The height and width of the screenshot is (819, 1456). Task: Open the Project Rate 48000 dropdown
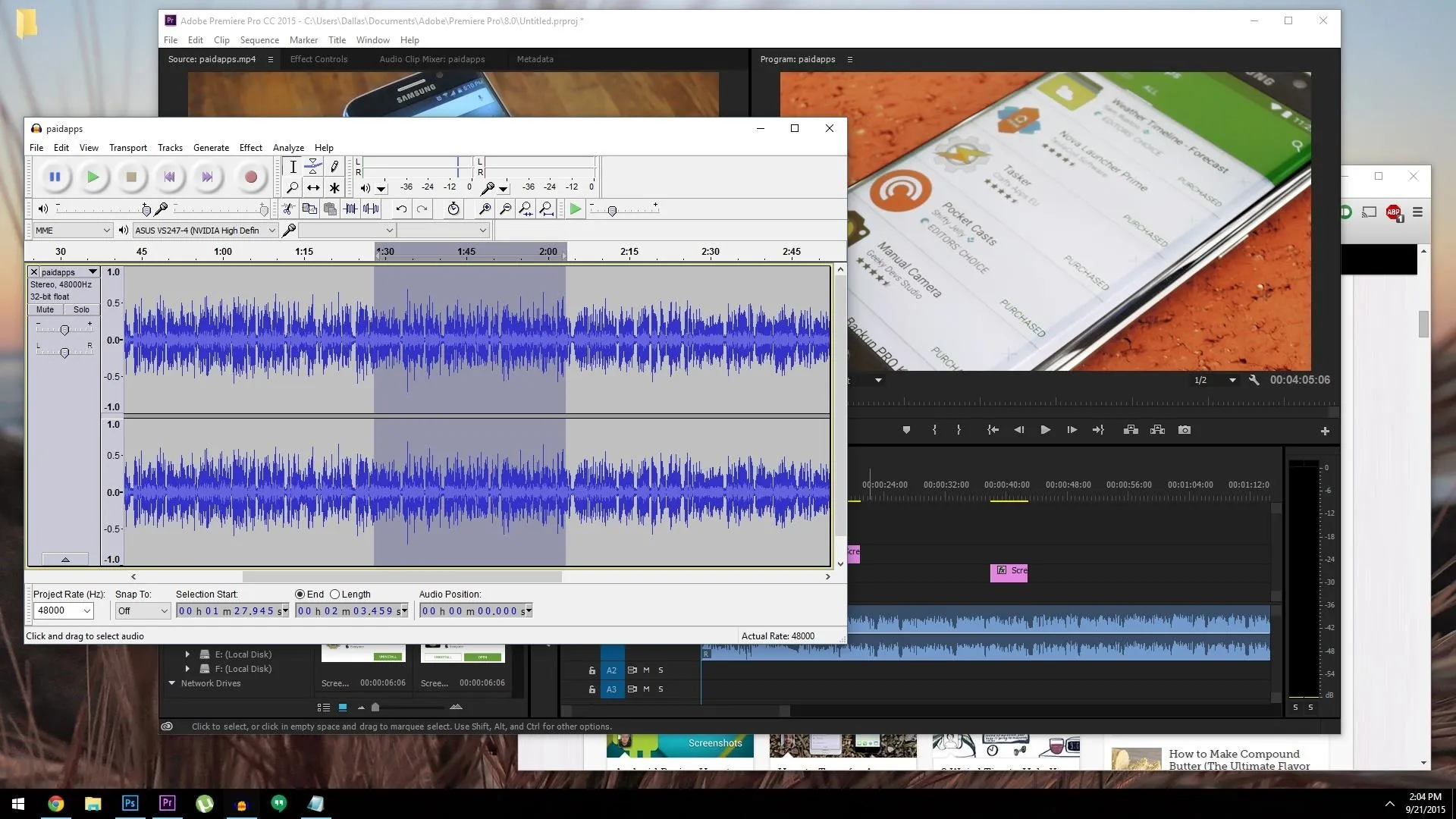coord(63,611)
